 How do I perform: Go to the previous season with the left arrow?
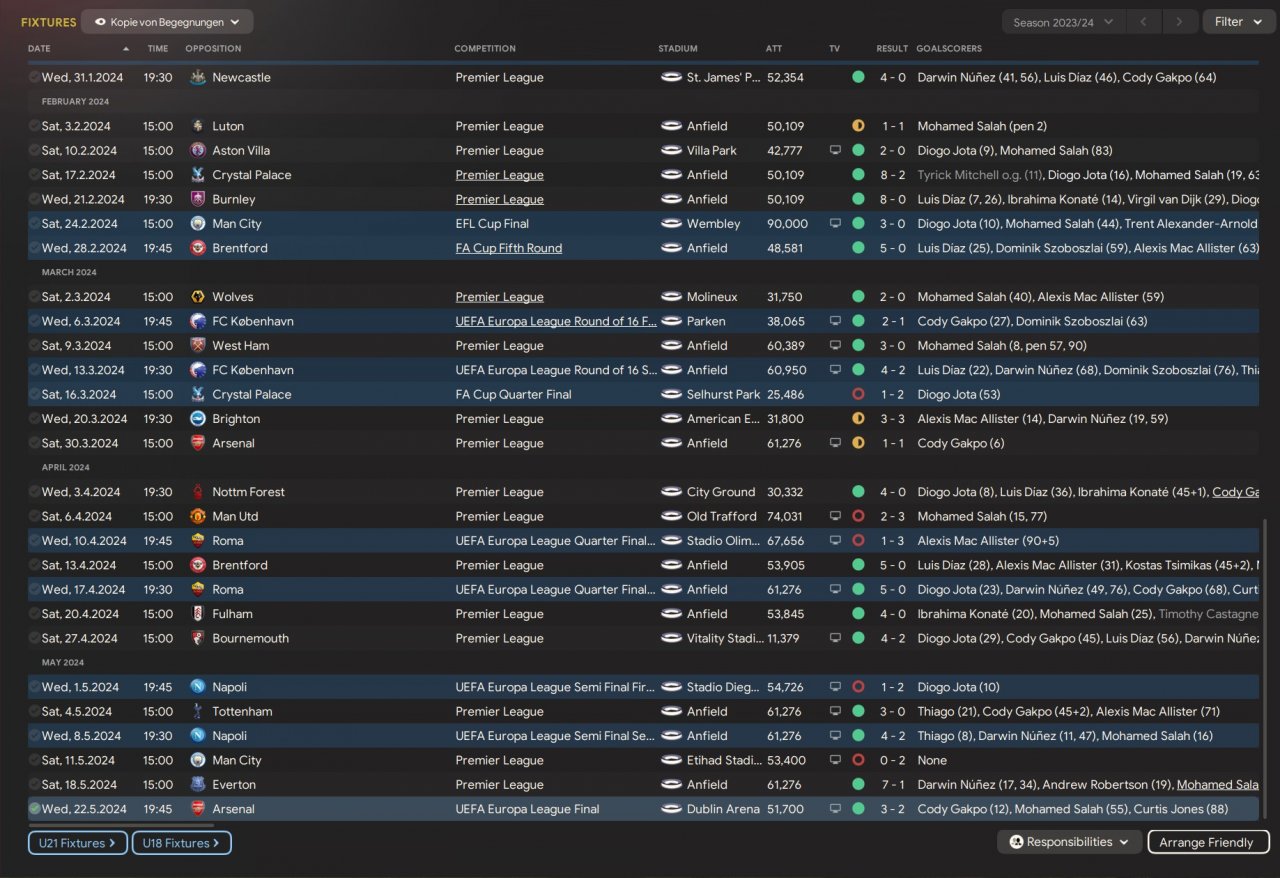(1143, 22)
